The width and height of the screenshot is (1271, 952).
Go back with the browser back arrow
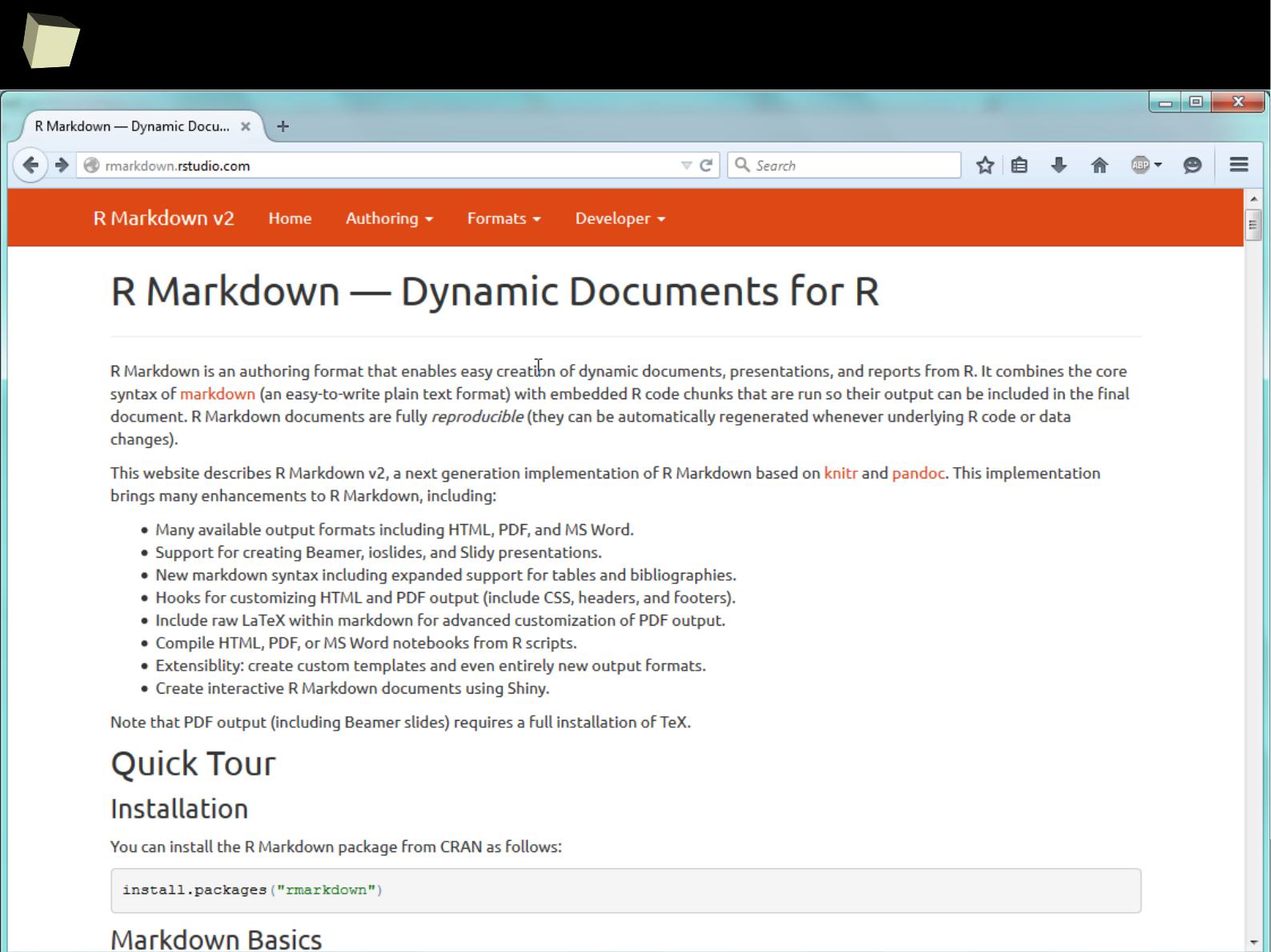[30, 166]
